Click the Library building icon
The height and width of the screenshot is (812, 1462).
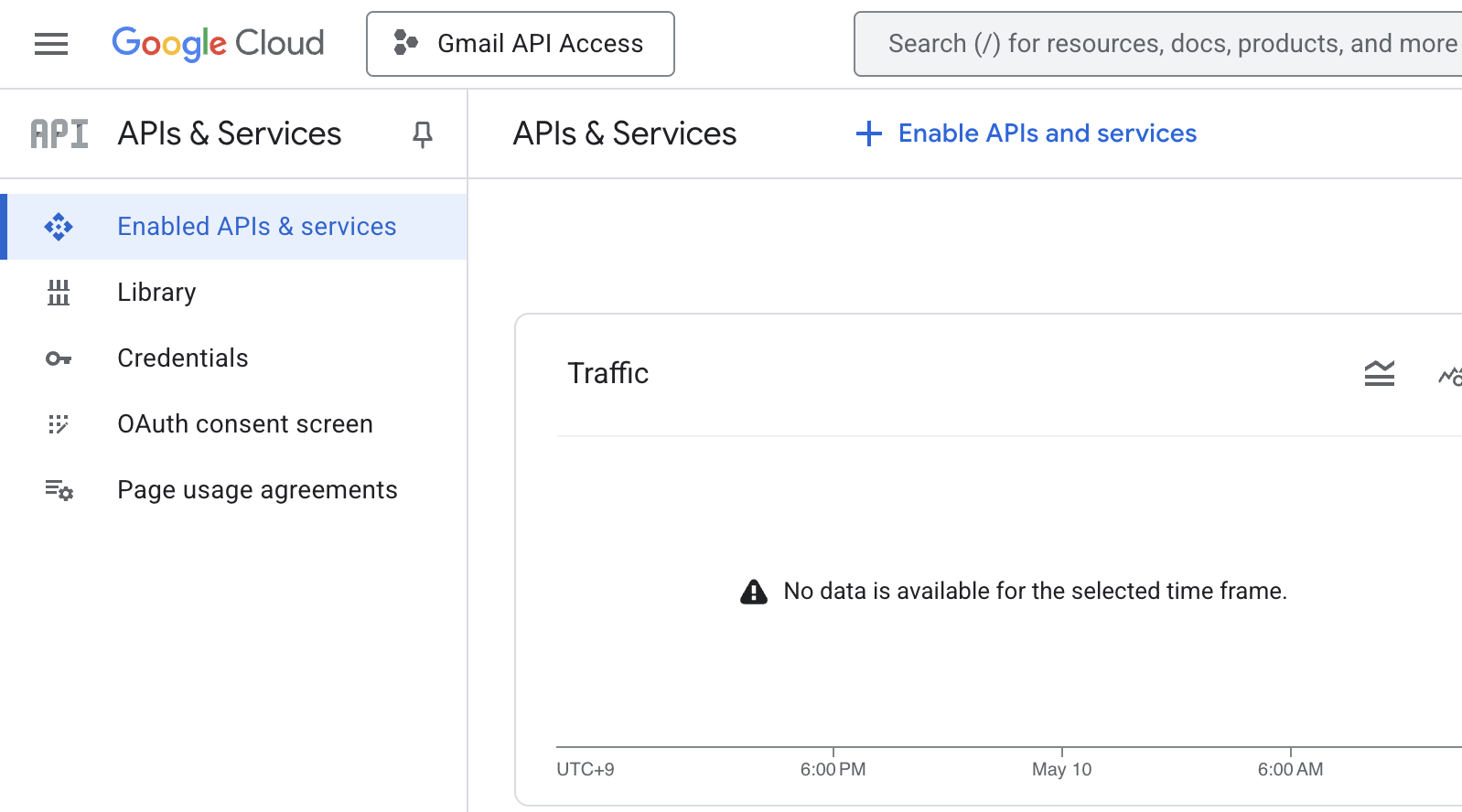(59, 293)
